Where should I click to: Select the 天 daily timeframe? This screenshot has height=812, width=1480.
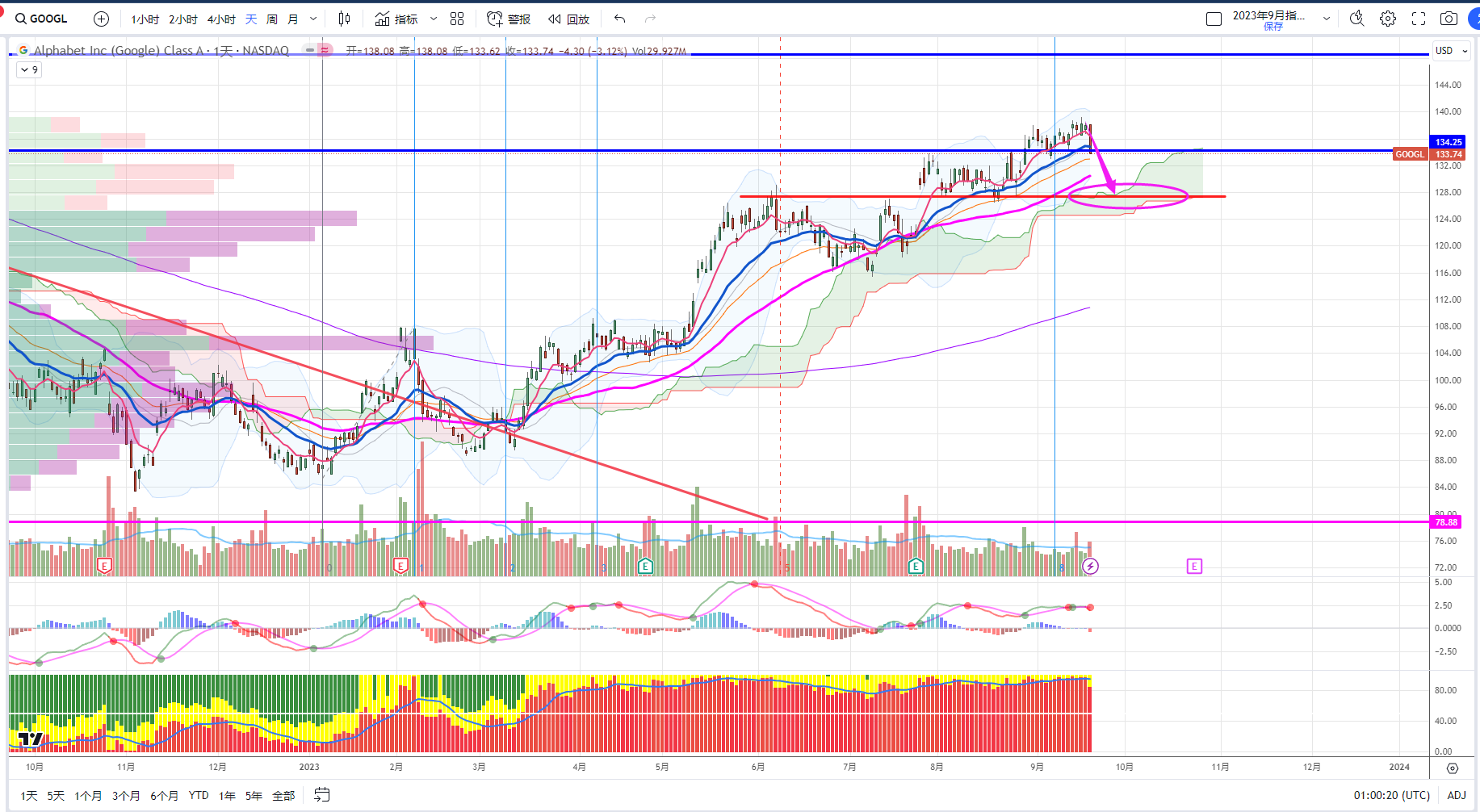(x=251, y=19)
